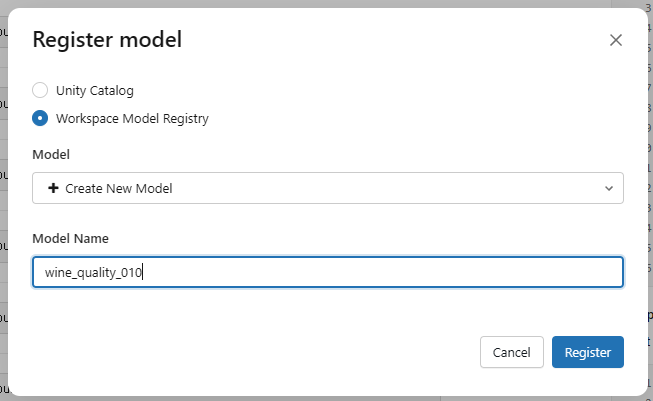Click the blue Register button
Screen dimensions: 653x401
pos(587,352)
